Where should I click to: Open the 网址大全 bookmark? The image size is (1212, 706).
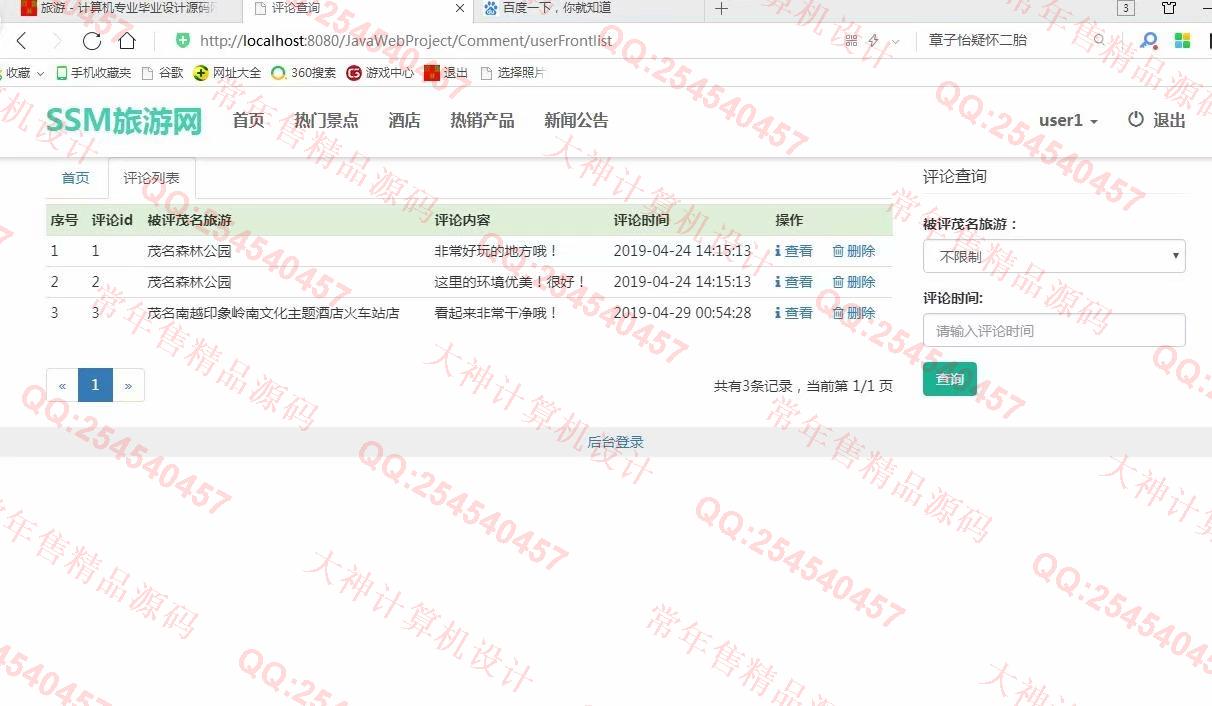(227, 73)
